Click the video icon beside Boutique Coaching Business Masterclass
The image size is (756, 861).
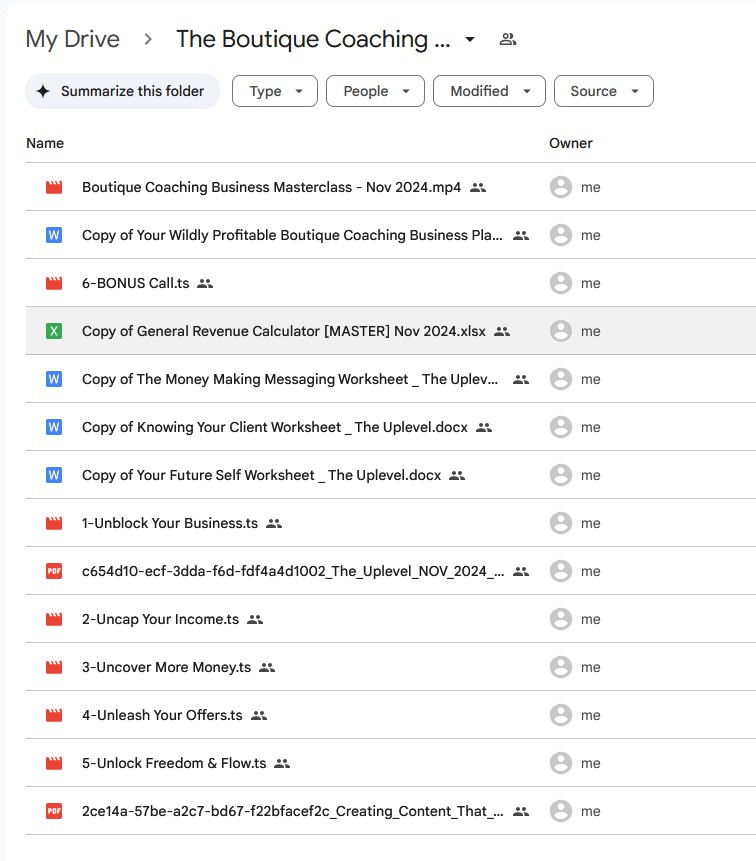54,187
